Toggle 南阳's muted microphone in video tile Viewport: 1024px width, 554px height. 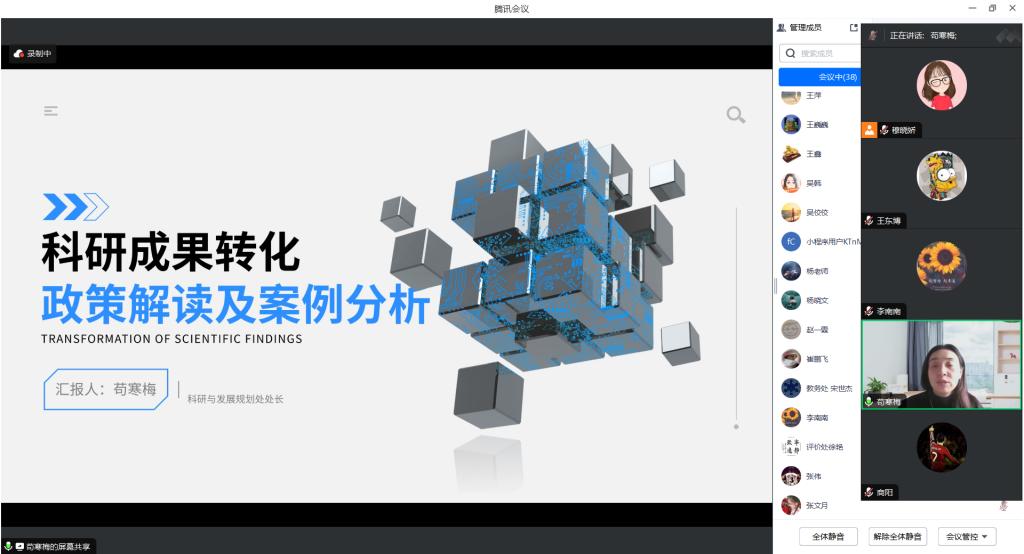pos(869,492)
